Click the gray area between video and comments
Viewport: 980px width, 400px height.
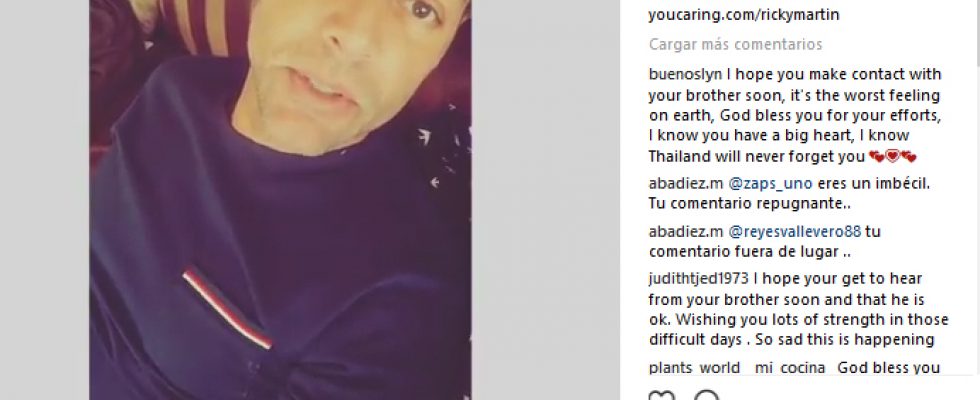(x=546, y=200)
